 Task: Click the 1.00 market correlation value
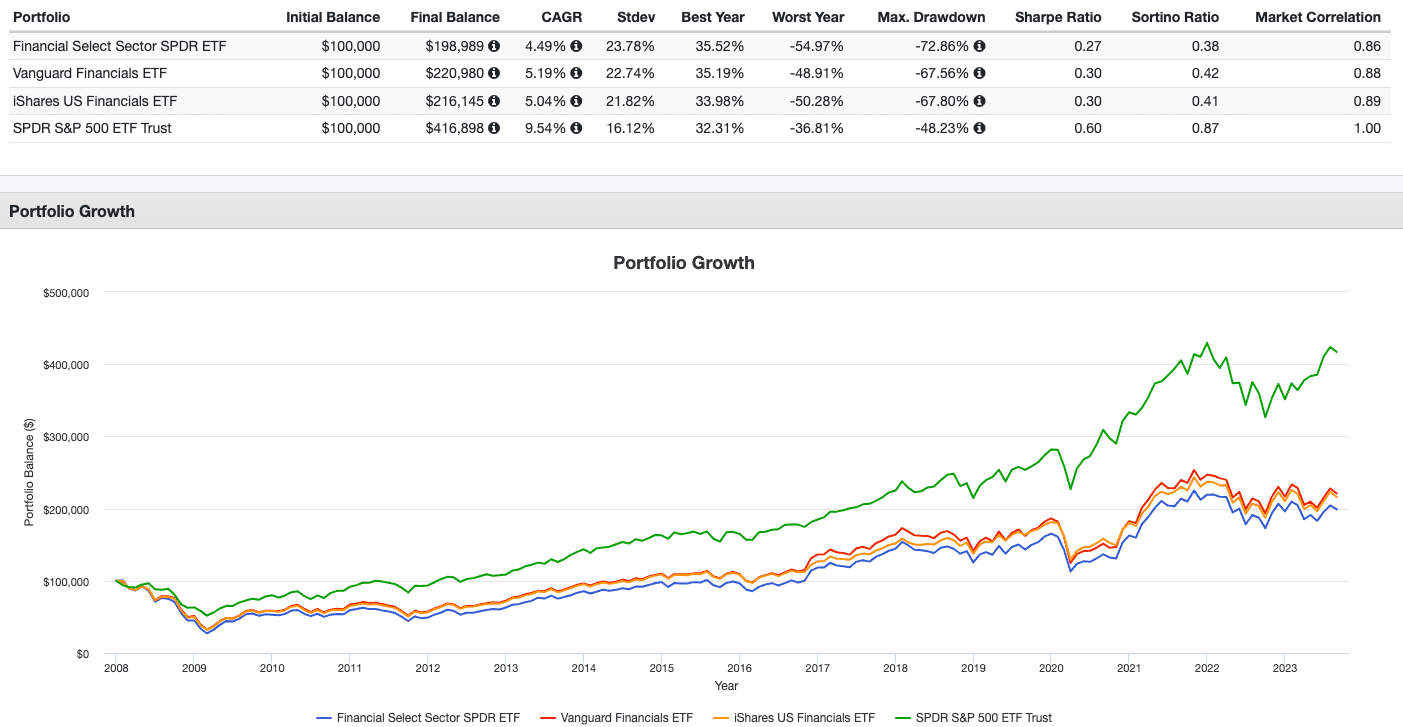pyautogui.click(x=1367, y=128)
